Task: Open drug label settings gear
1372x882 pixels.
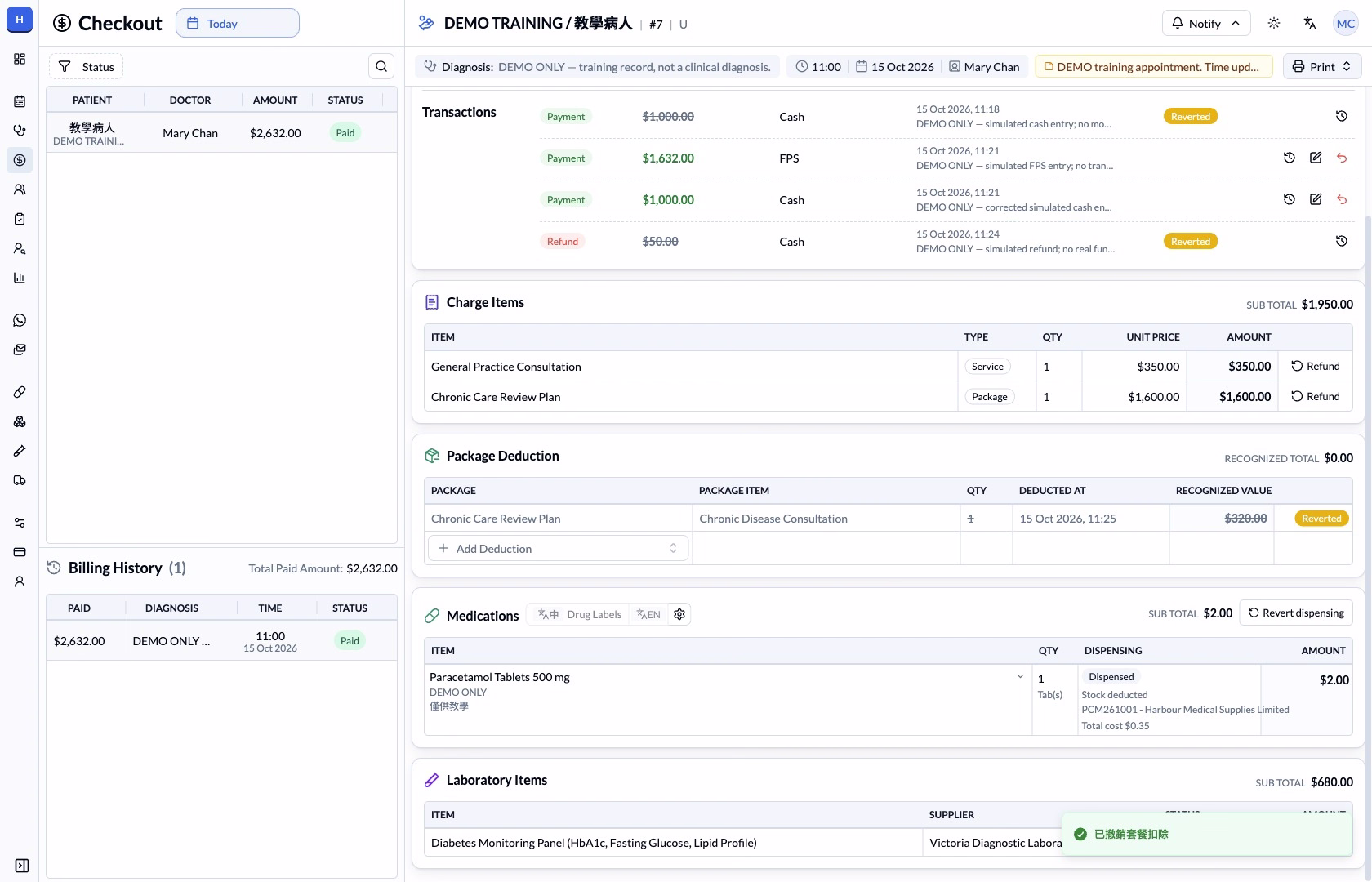Action: (x=679, y=614)
